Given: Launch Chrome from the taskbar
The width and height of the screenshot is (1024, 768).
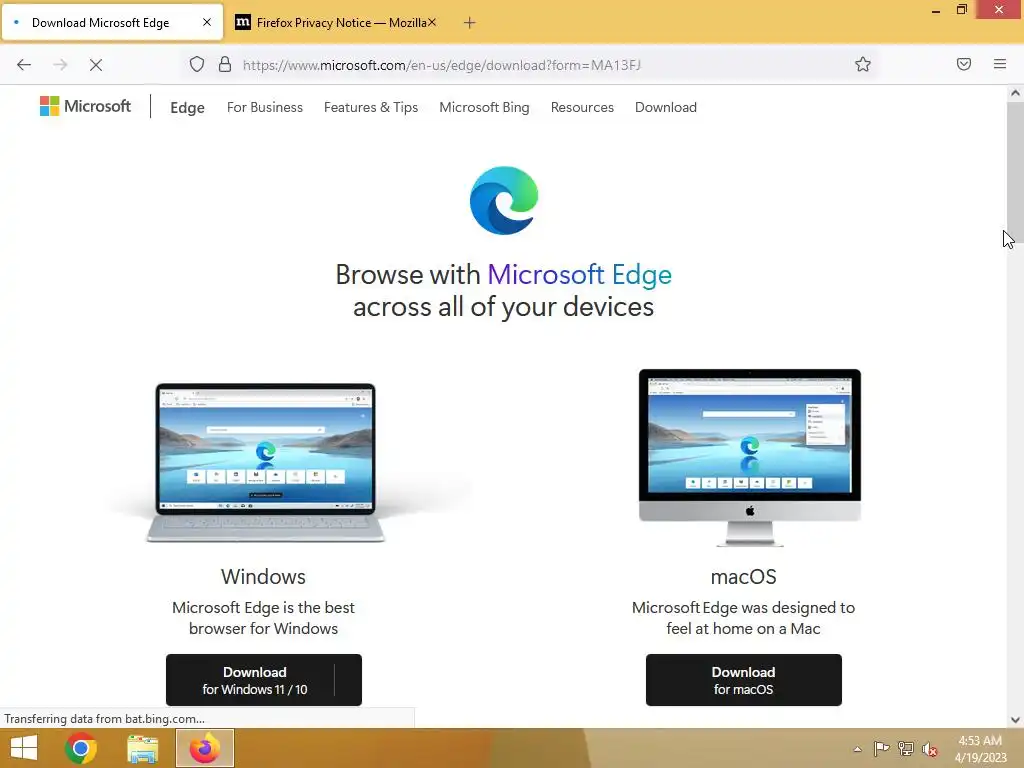Looking at the screenshot, I should [81, 748].
